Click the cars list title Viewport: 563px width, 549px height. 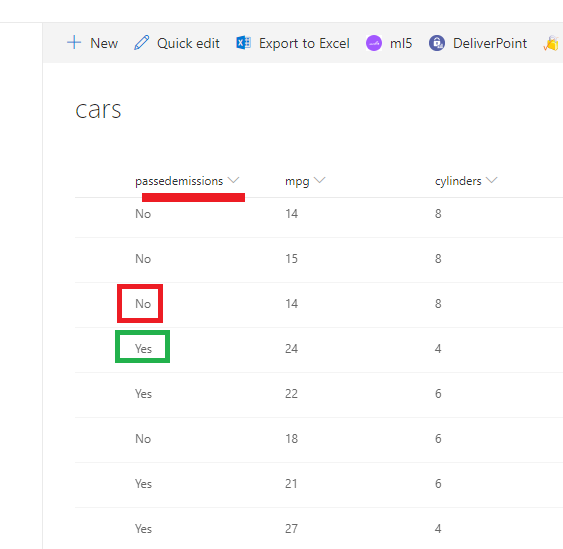[x=98, y=110]
